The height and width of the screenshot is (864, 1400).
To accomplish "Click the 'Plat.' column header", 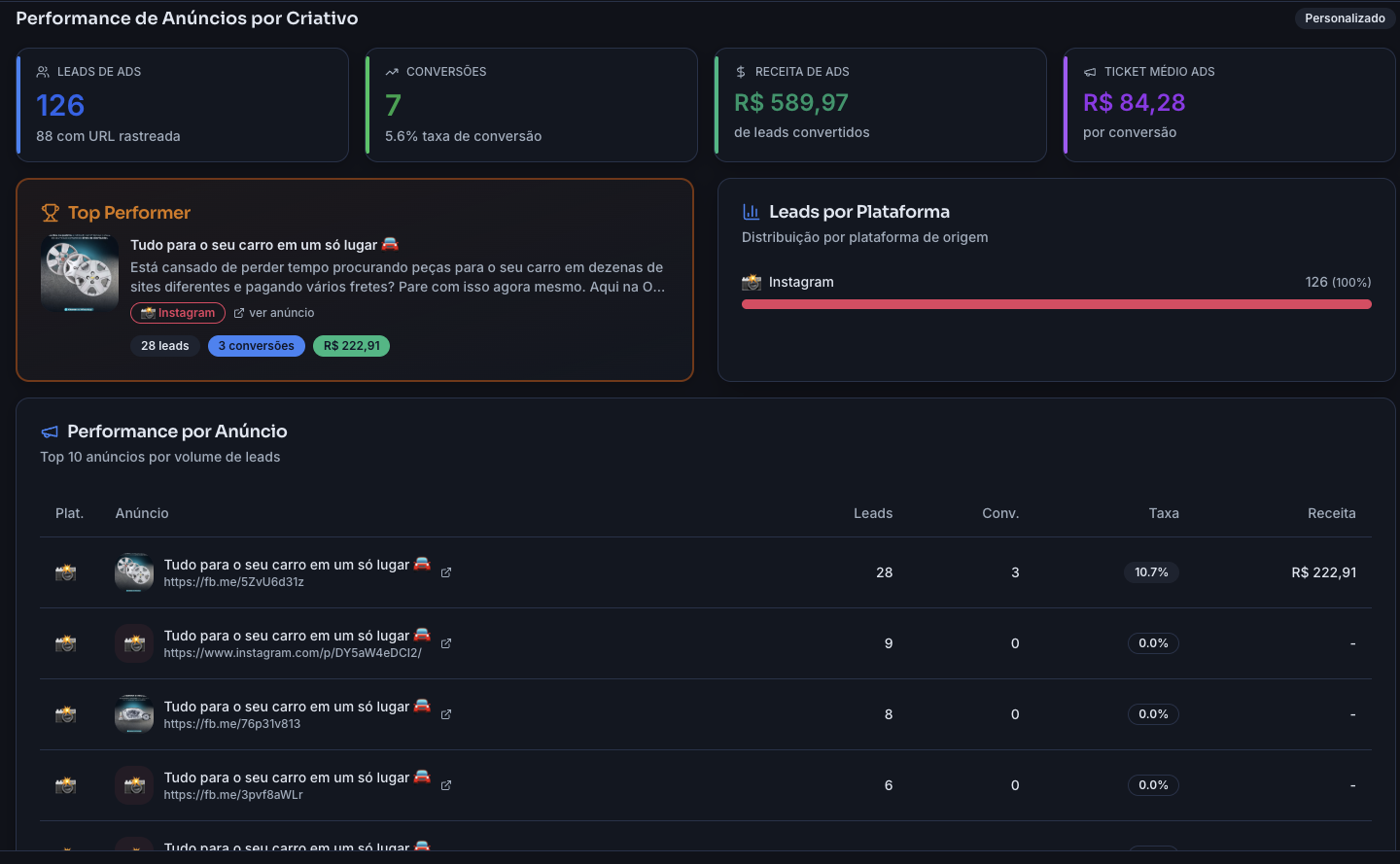I will (69, 513).
